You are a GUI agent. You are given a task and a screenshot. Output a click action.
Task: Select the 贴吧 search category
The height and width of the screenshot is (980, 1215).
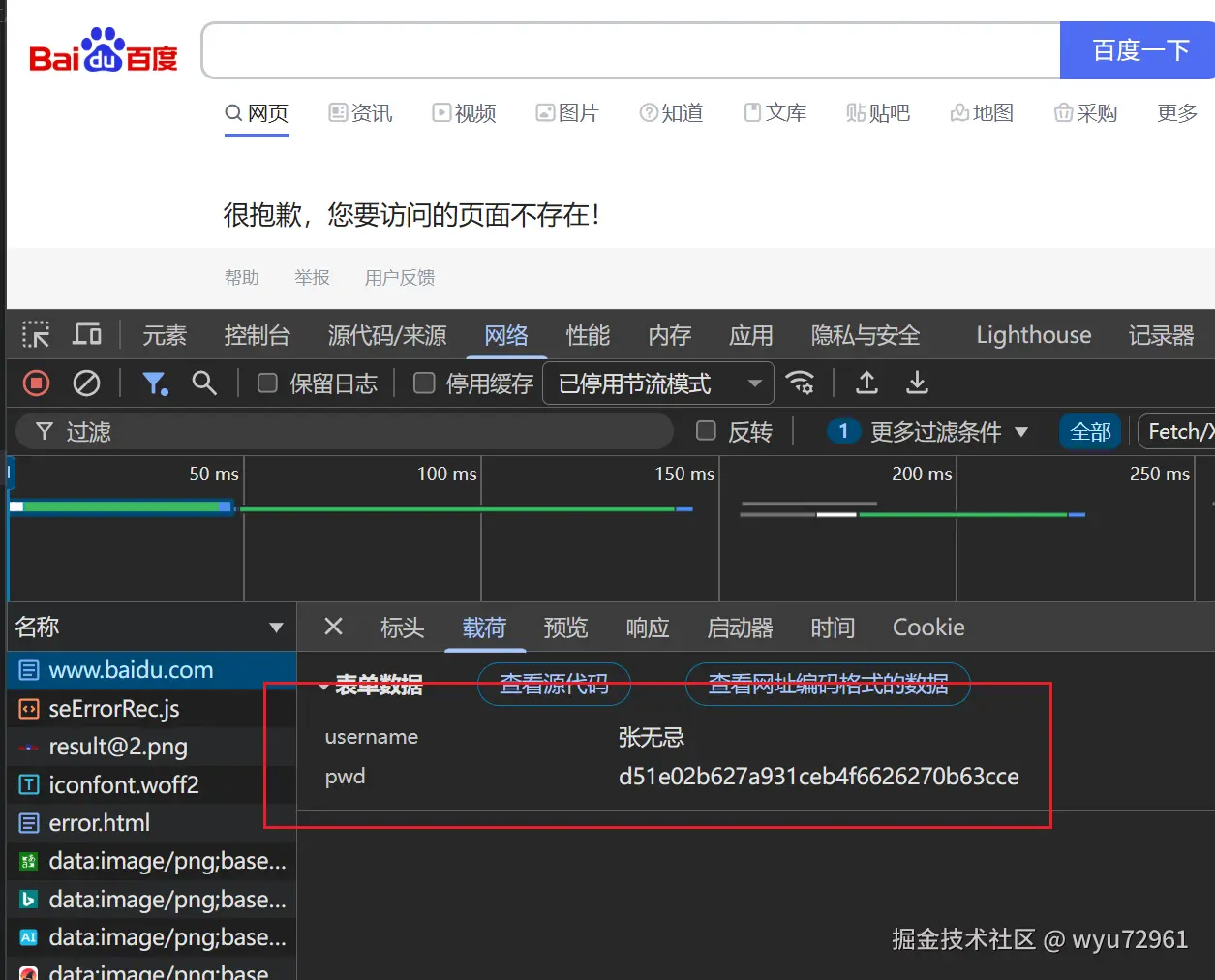(x=878, y=113)
